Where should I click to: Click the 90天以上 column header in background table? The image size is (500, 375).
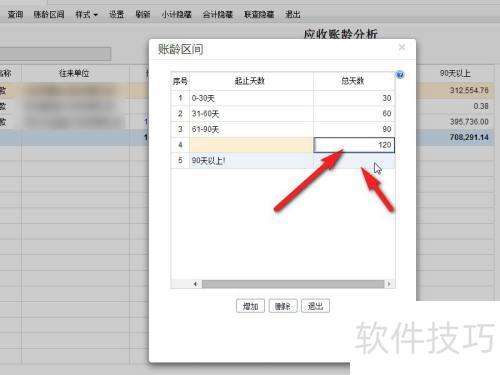[455, 73]
